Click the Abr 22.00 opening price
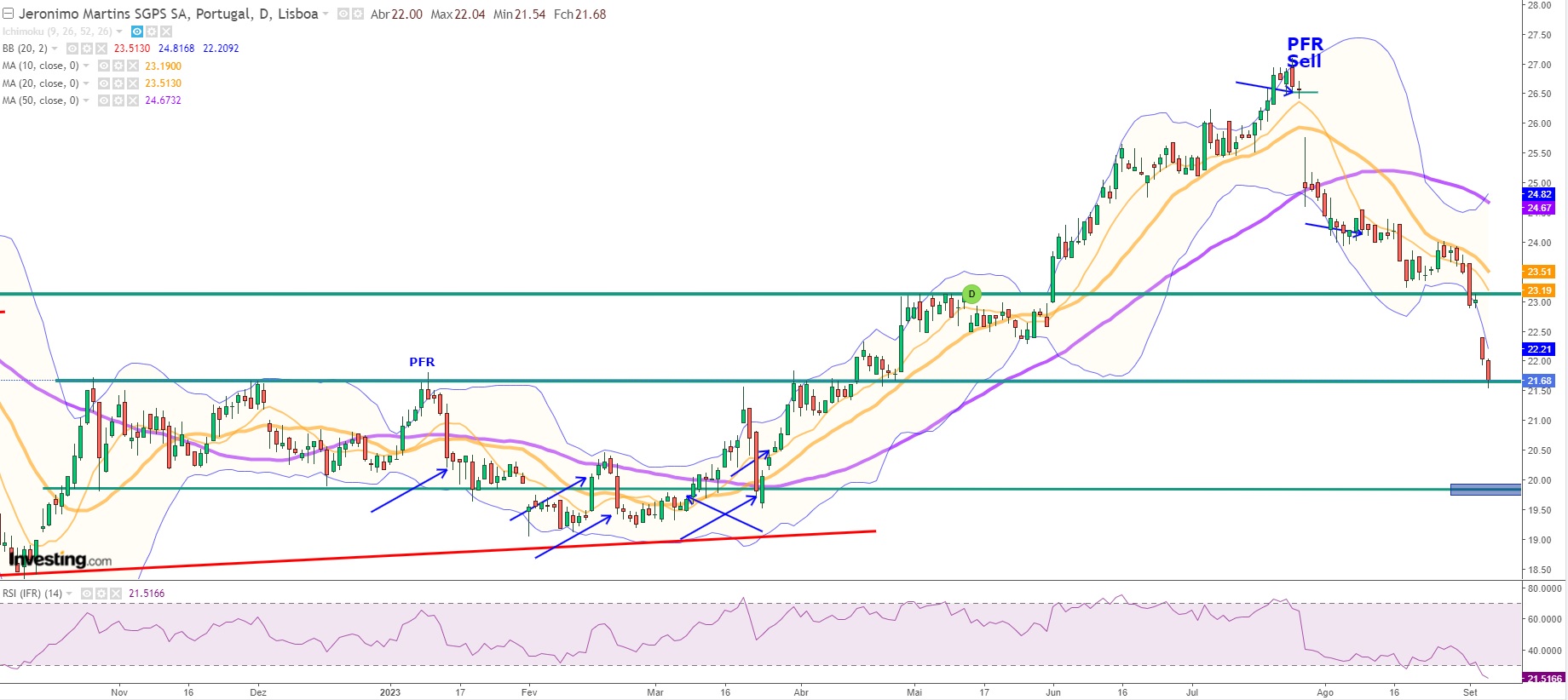The height and width of the screenshot is (700, 1568). (x=396, y=14)
